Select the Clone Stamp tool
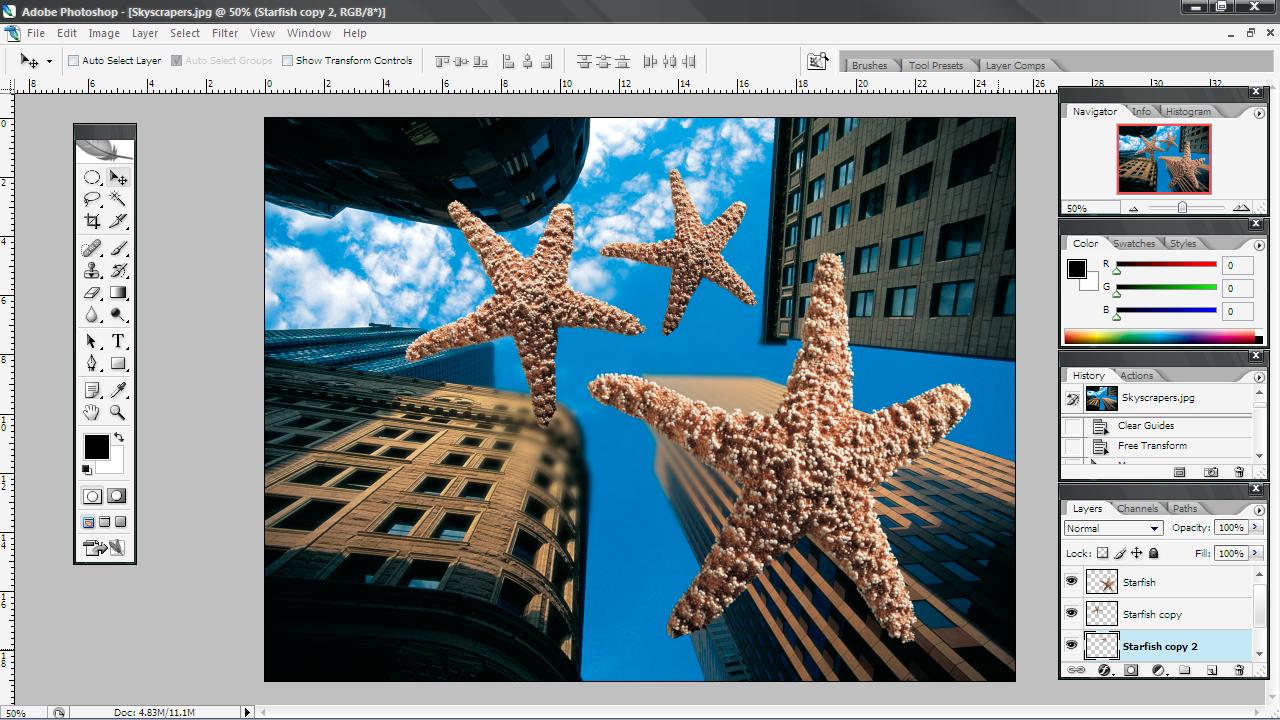 coord(92,270)
